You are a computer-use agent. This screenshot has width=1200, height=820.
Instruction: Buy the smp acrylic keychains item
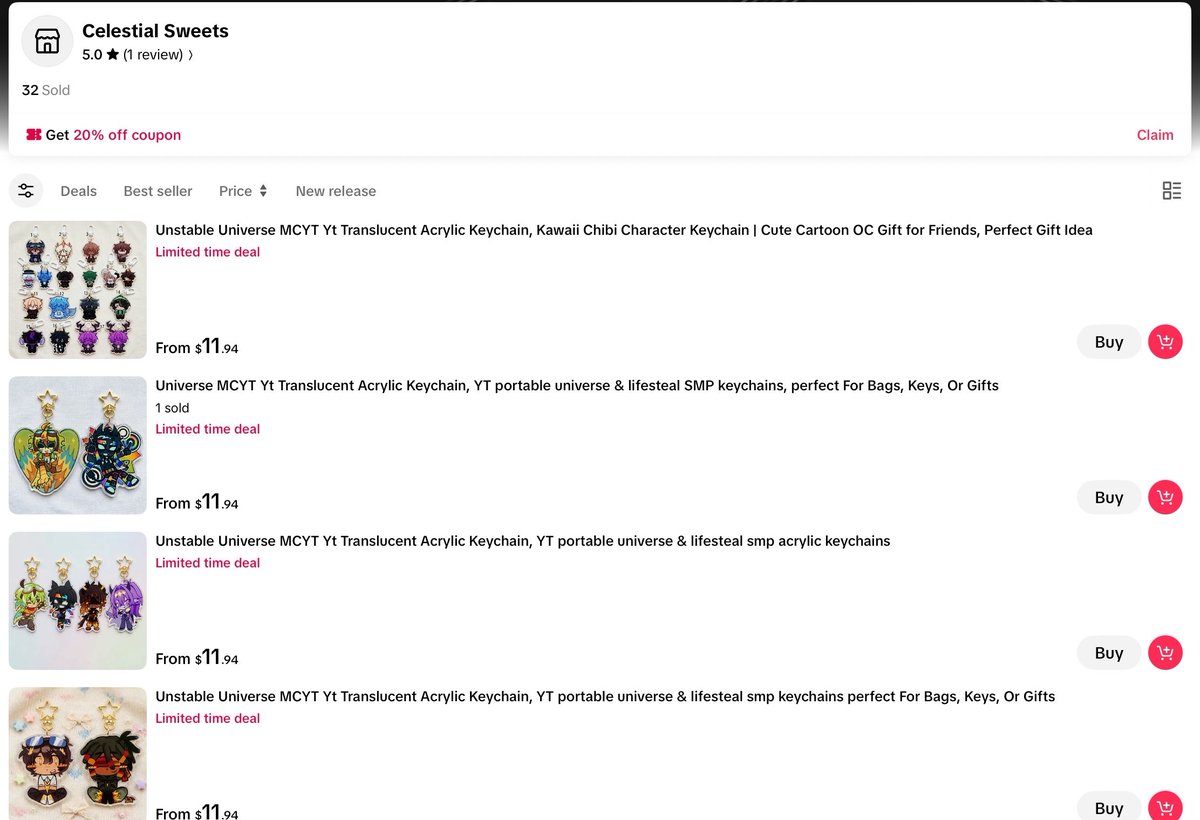coord(1109,653)
